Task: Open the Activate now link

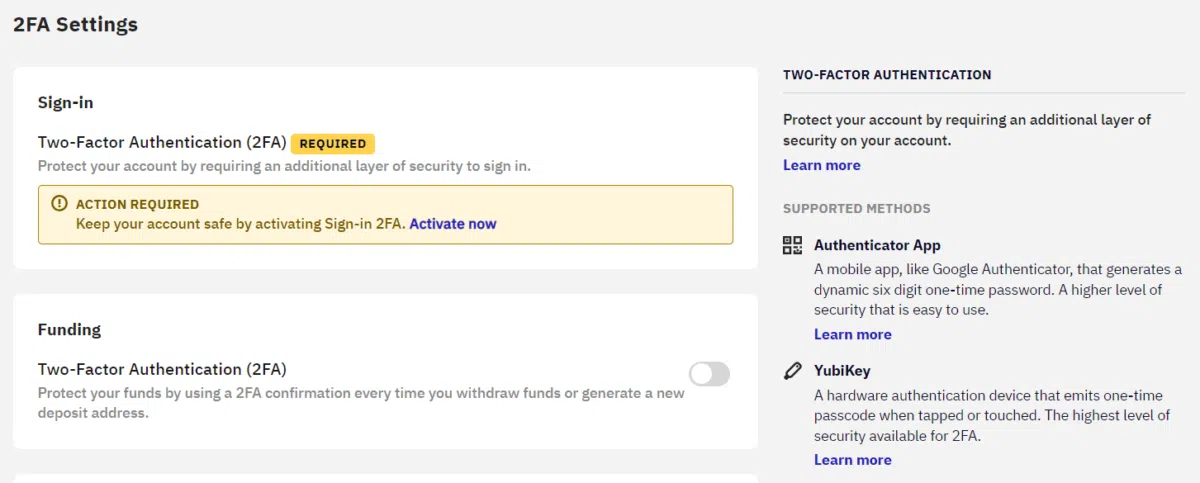Action: pos(453,224)
